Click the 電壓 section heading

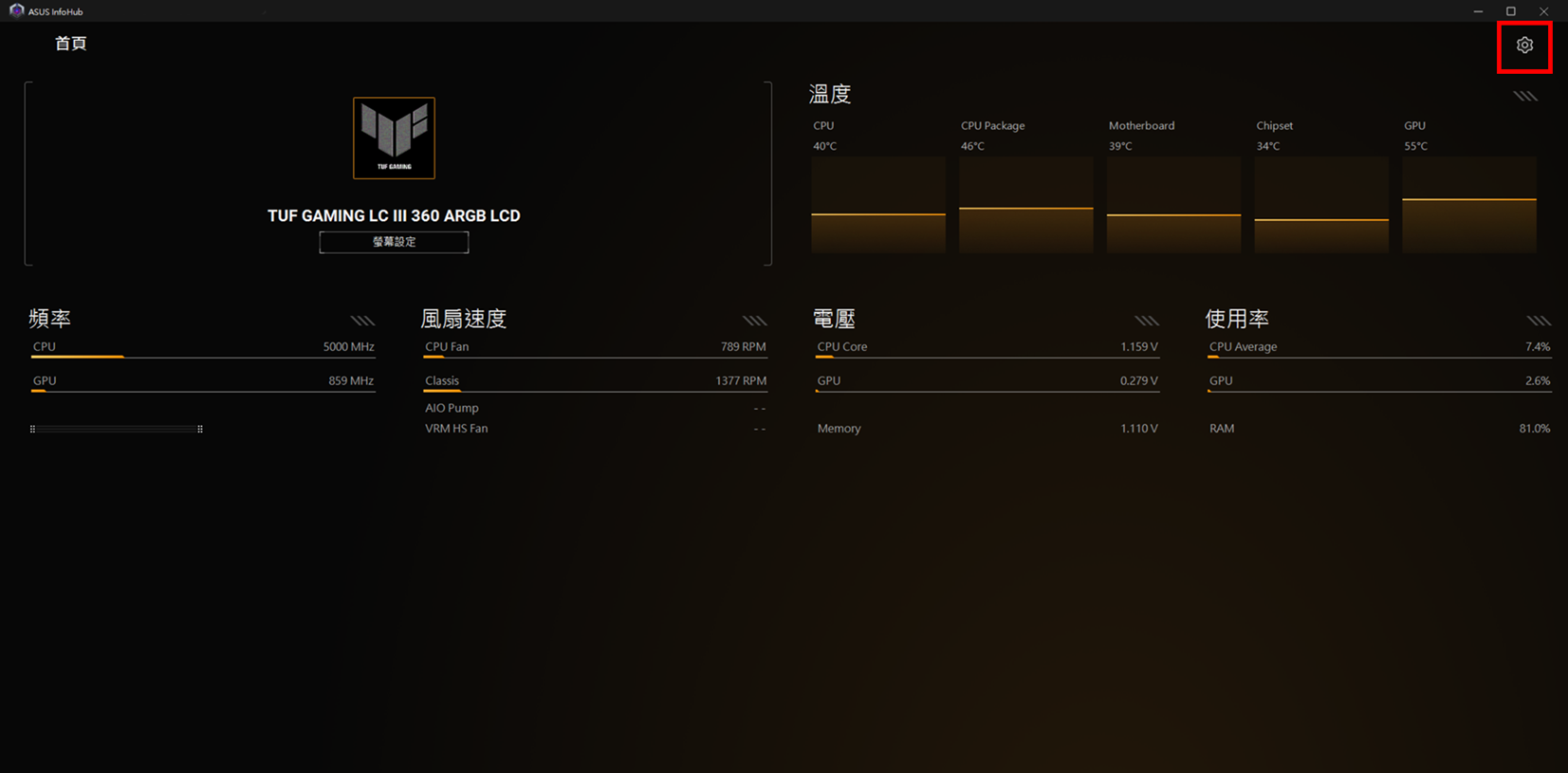point(835,319)
